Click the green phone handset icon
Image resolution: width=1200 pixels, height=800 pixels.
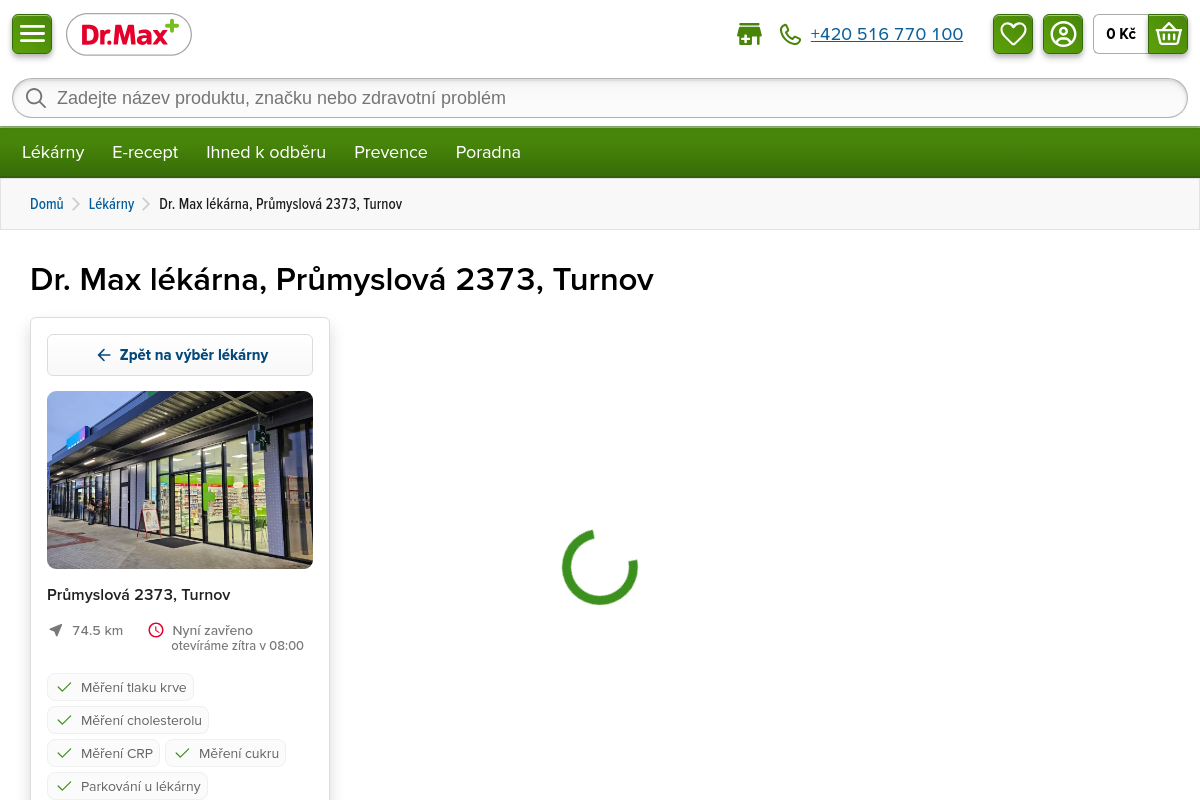tap(790, 35)
